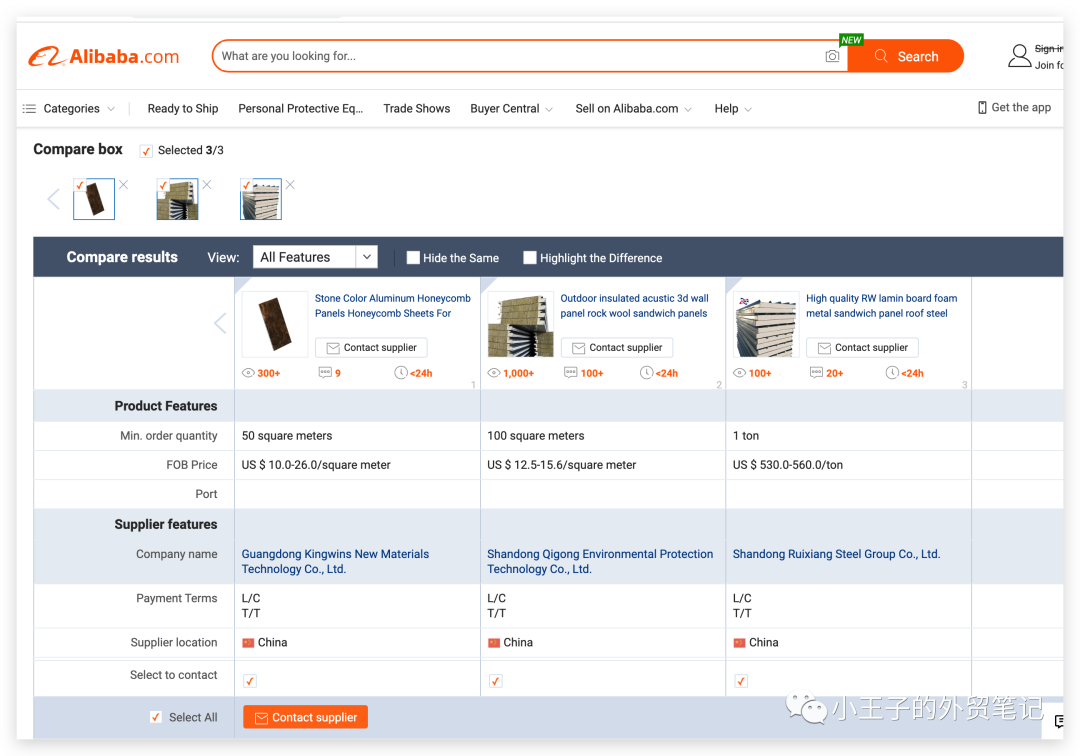Click the camera image search icon

pos(832,57)
